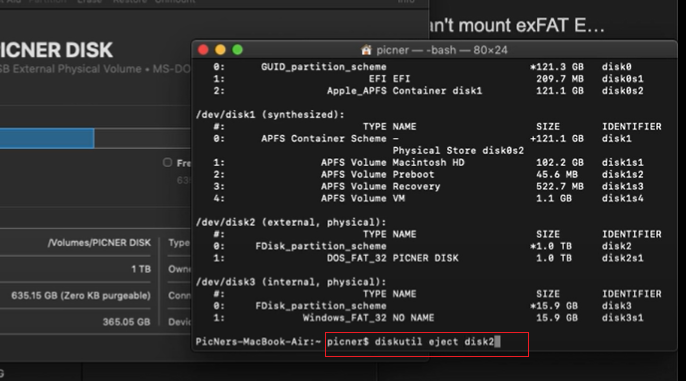686x381 pixels.
Task: Click the Free legend circle in Disk Utility
Action: pyautogui.click(x=167, y=163)
